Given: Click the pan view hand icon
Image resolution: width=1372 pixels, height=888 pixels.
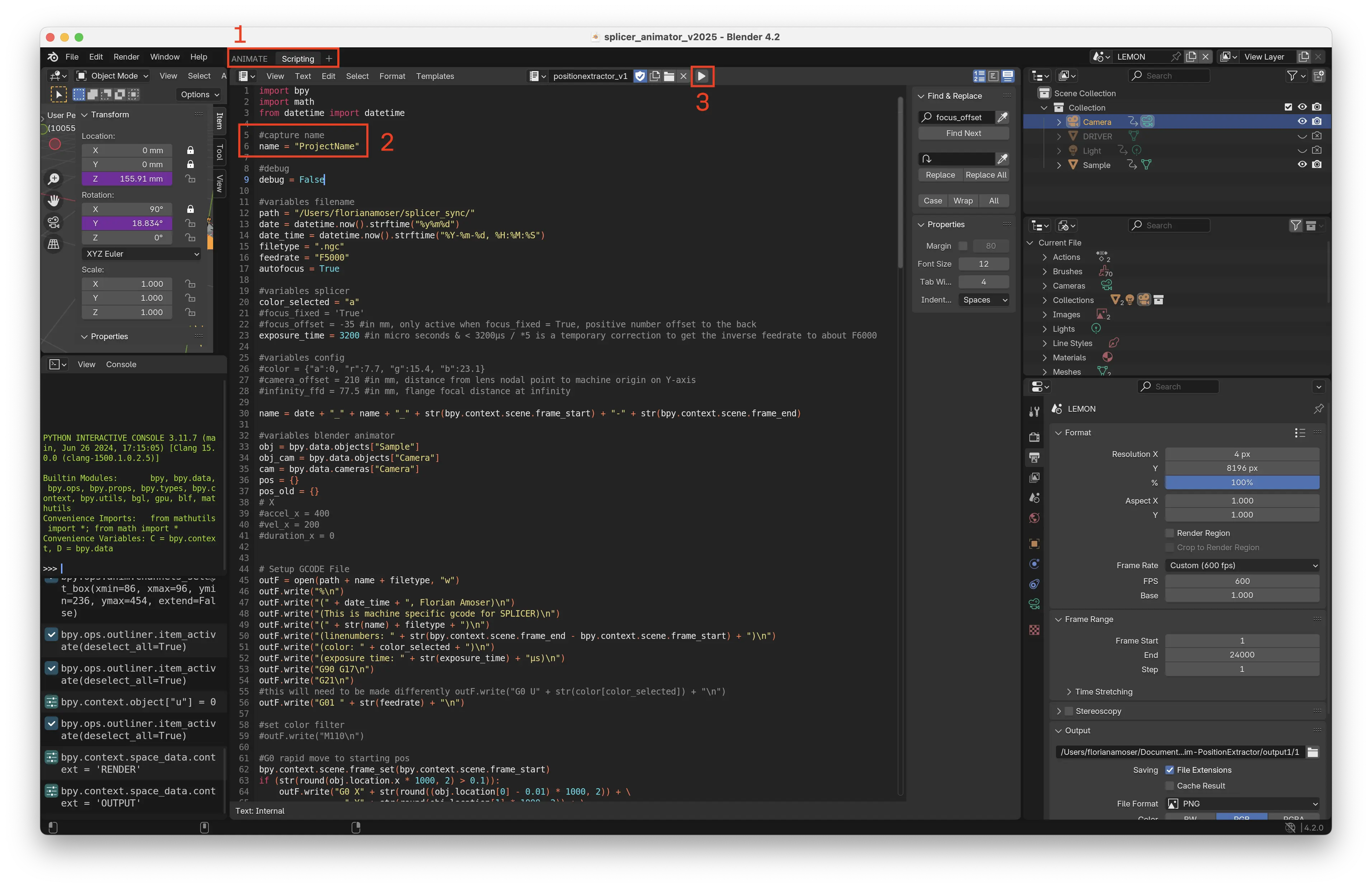Looking at the screenshot, I should pos(53,201).
